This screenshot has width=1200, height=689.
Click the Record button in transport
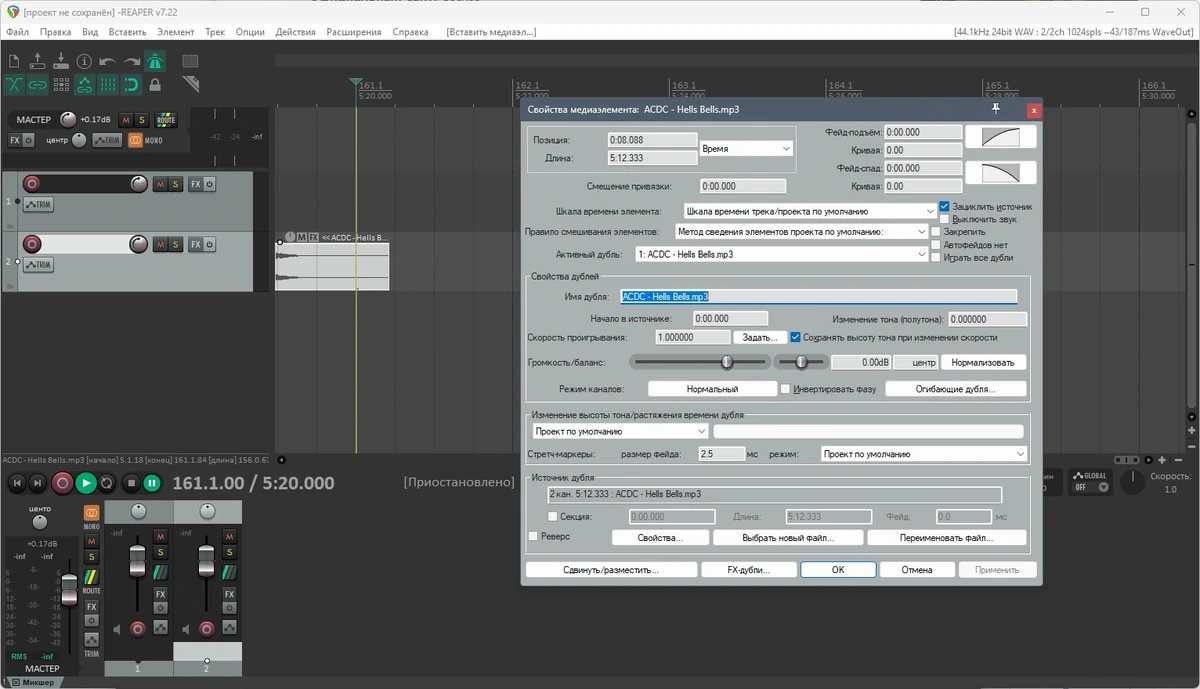pyautogui.click(x=62, y=483)
